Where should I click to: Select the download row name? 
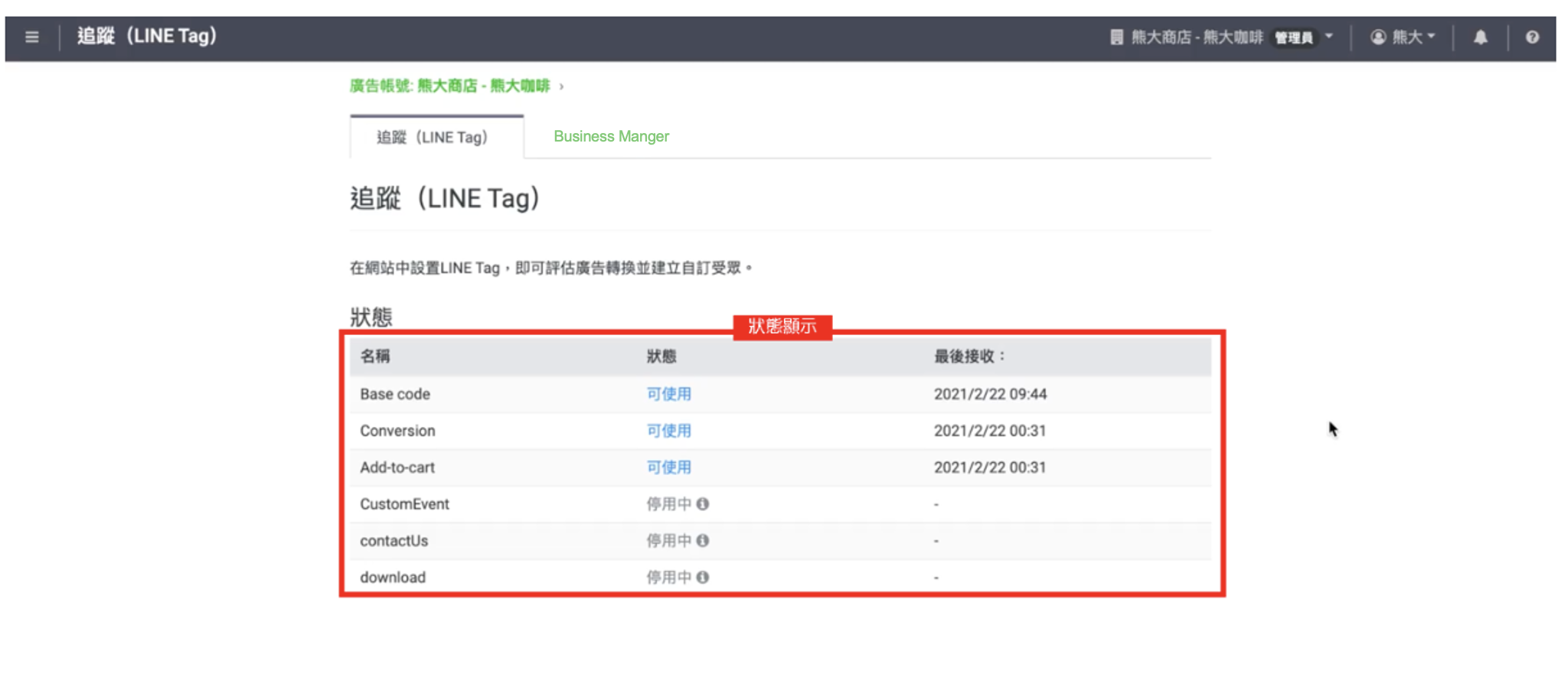point(393,578)
